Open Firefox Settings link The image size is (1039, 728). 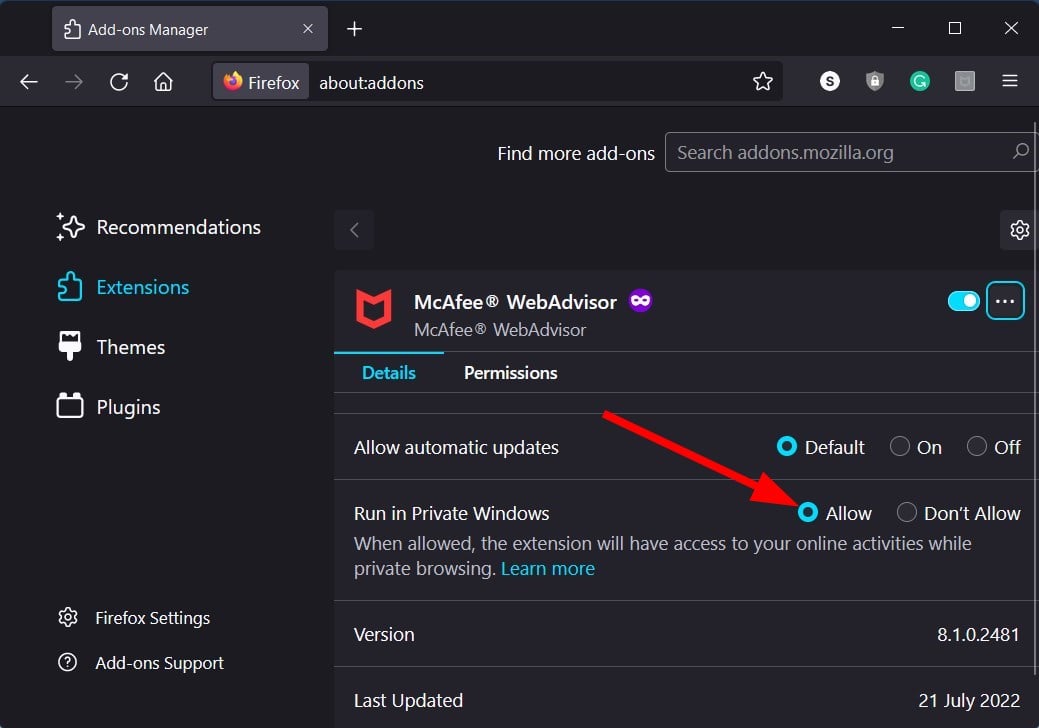134,617
